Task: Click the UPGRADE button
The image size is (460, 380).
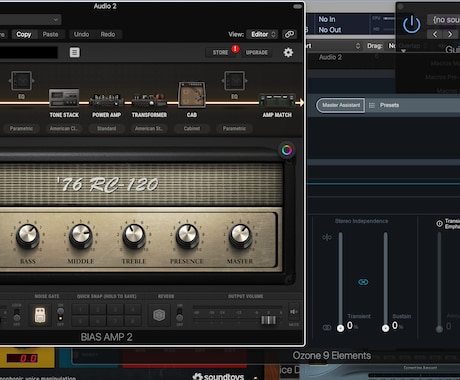Action: click(257, 53)
